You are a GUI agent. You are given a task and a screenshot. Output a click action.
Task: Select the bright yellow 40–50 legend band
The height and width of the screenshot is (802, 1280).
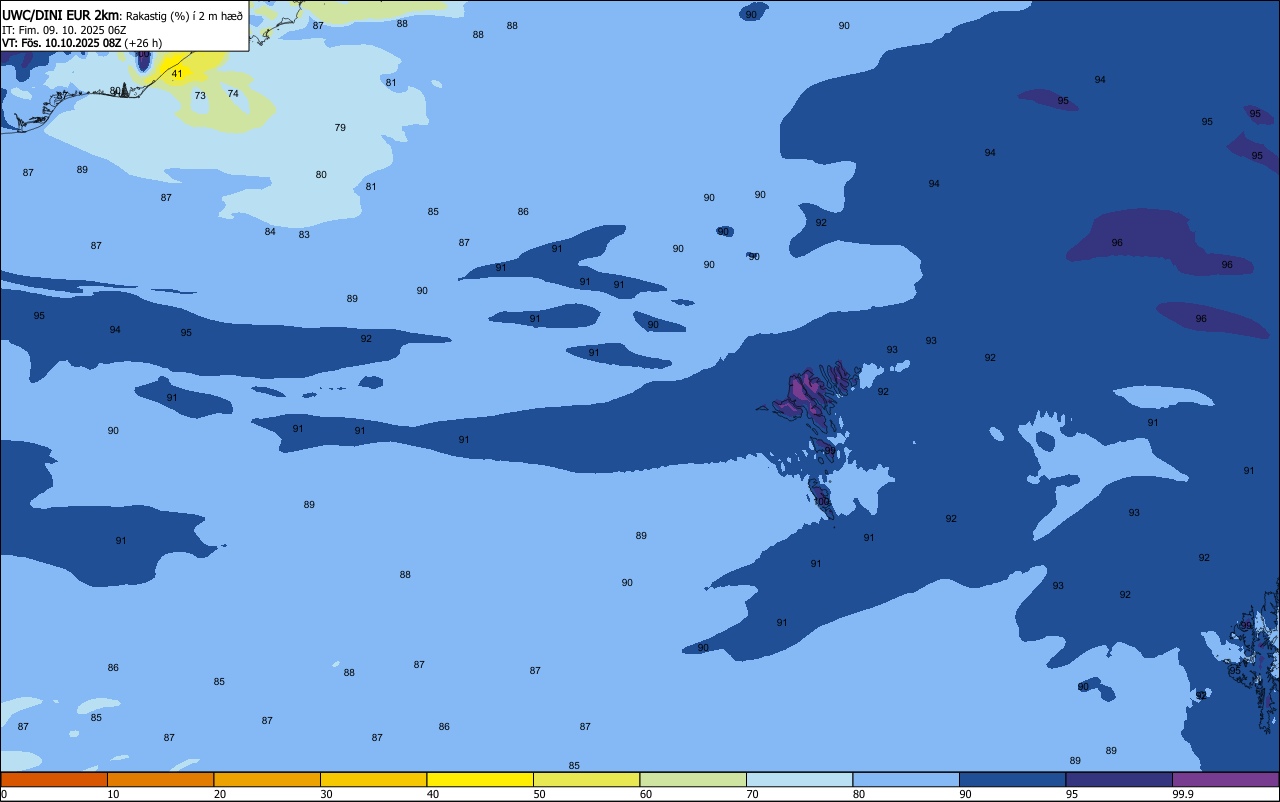click(x=480, y=779)
